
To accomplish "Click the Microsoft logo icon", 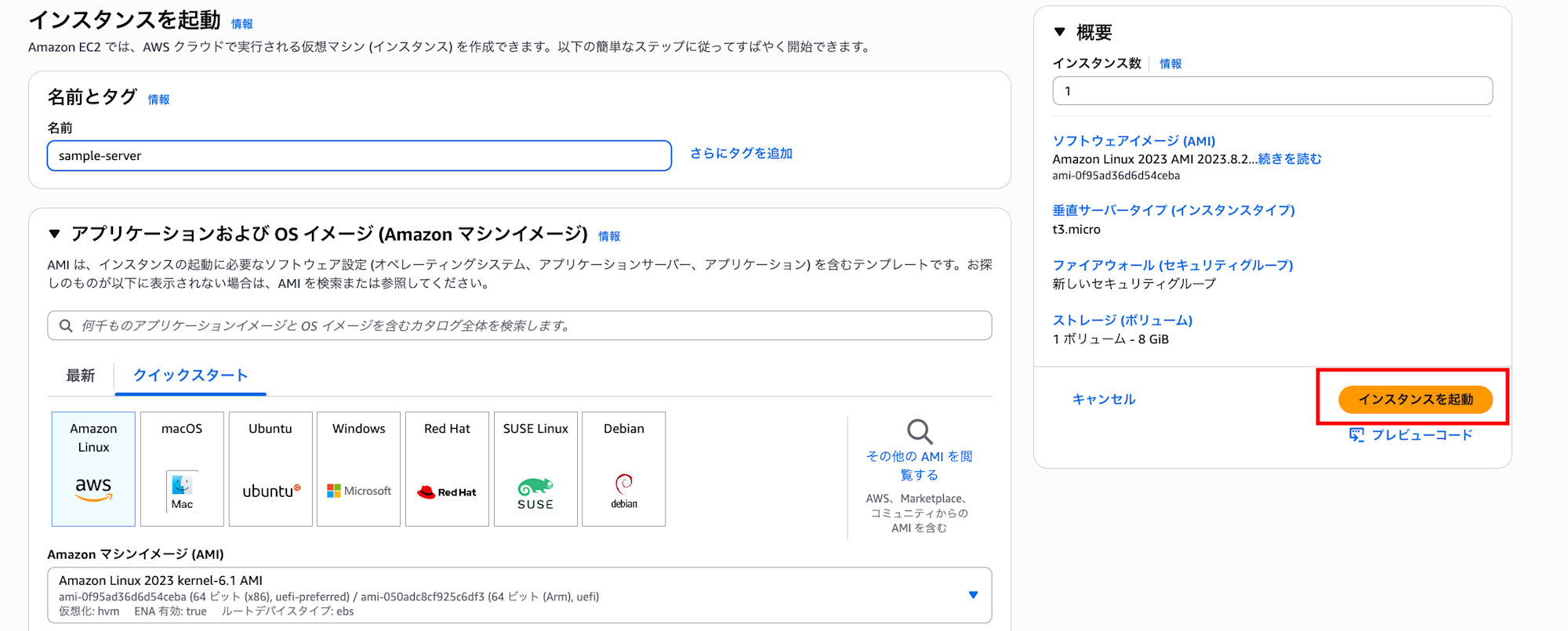I will pyautogui.click(x=359, y=491).
